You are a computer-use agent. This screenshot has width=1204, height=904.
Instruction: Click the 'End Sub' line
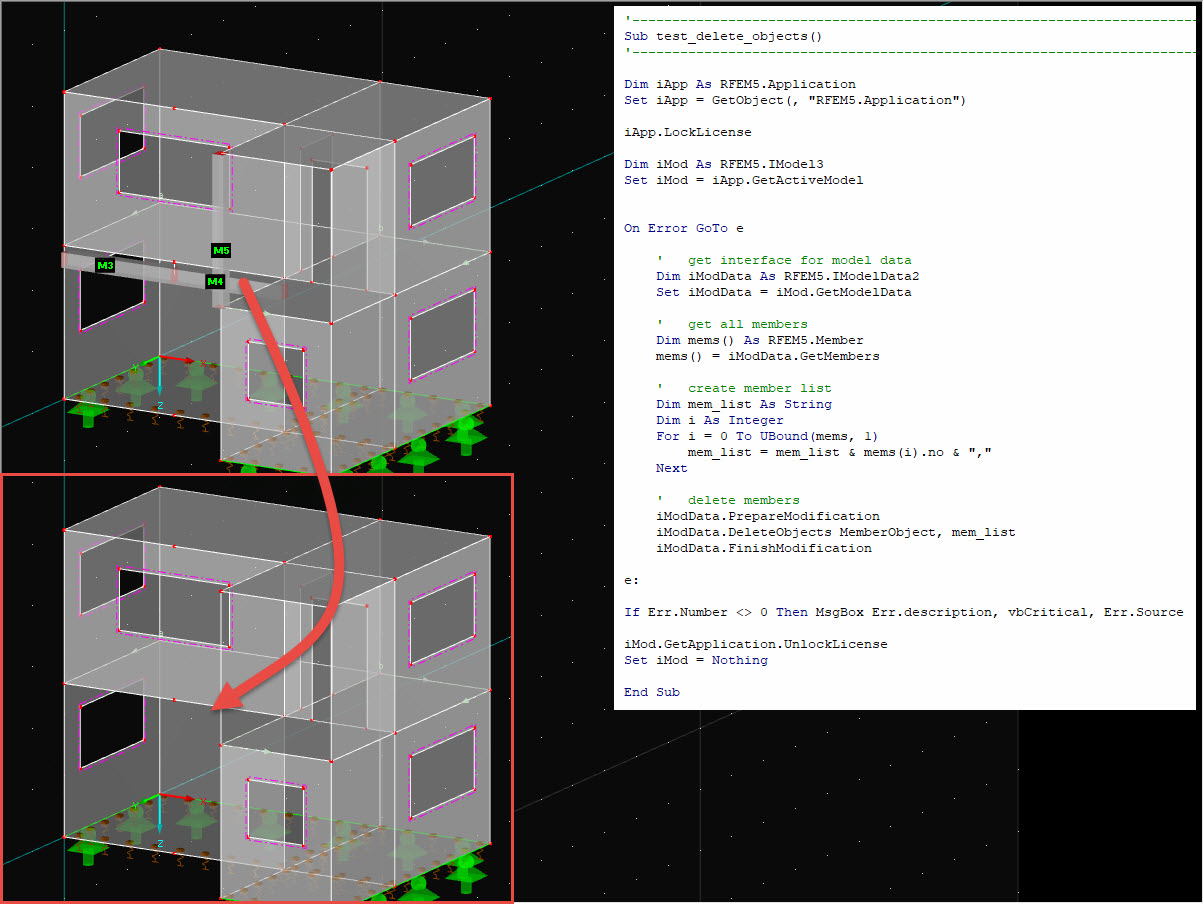(x=652, y=692)
